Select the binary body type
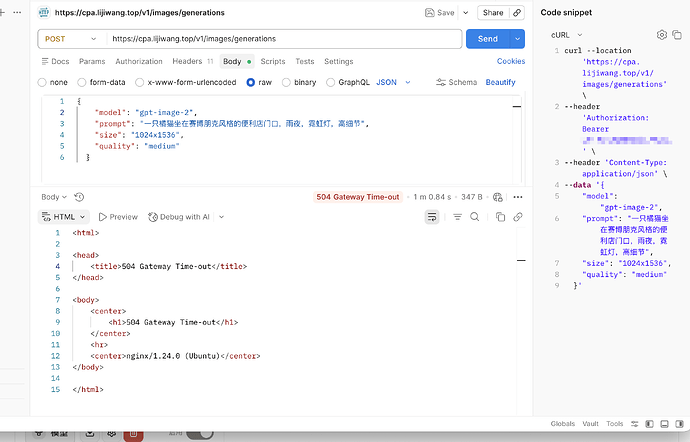This screenshot has height=442, width=690. click(286, 82)
